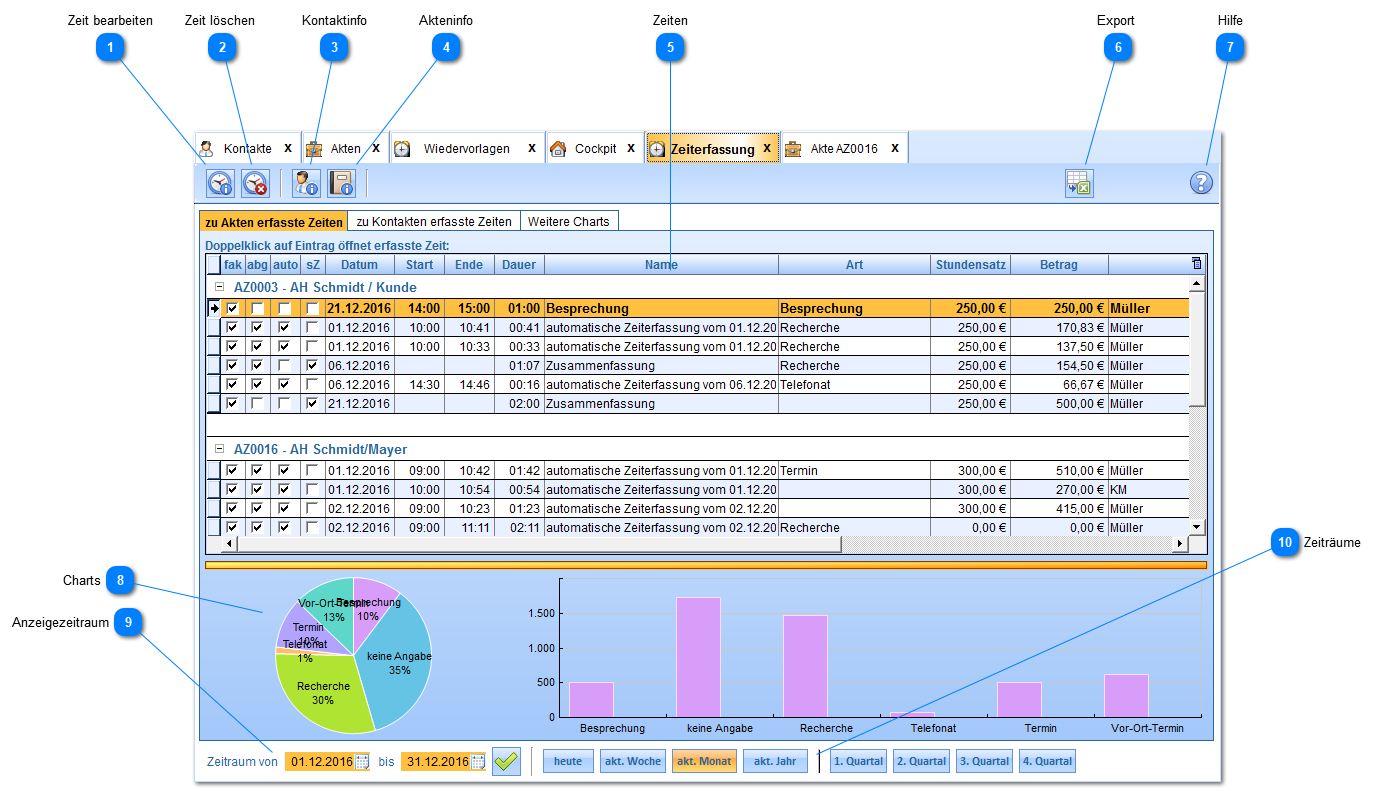
Task: Toggle abg checkbox in 21.12.2016 Besprechung row
Action: pyautogui.click(x=258, y=309)
